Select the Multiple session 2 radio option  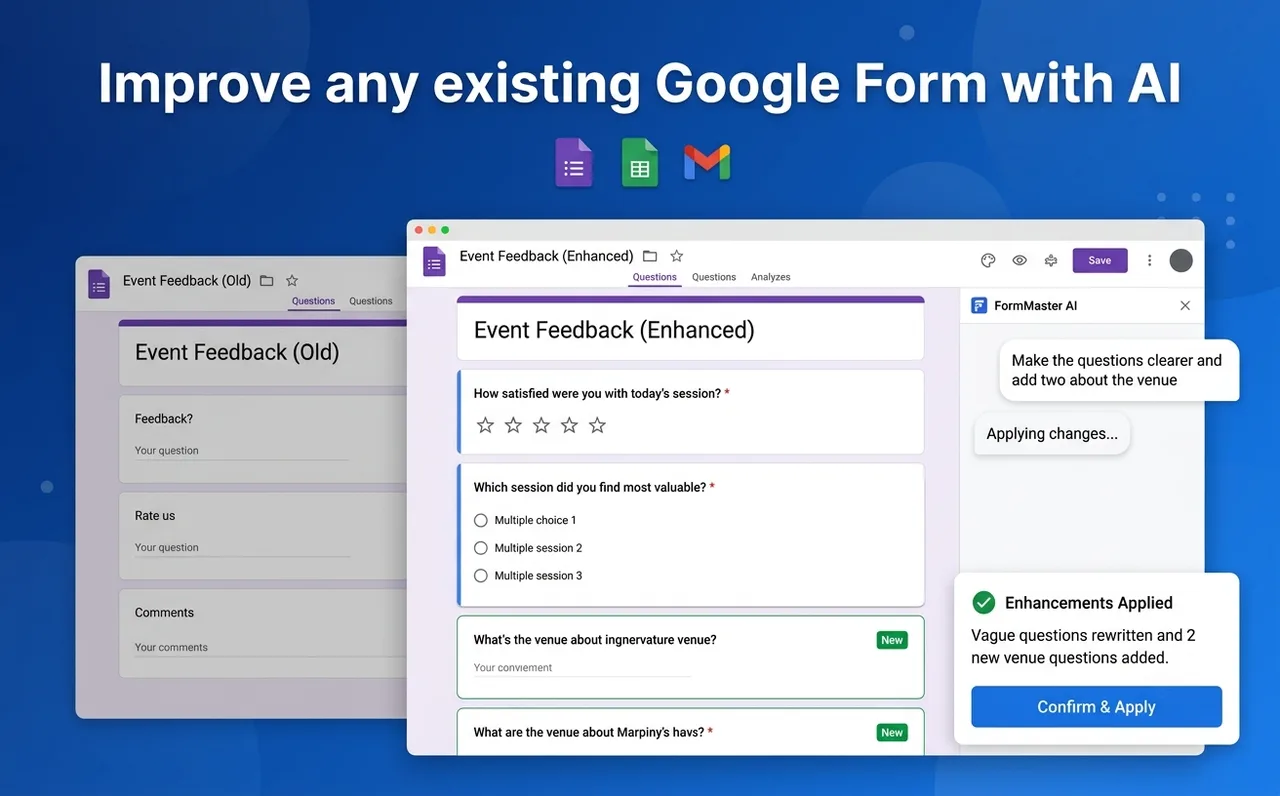(481, 548)
